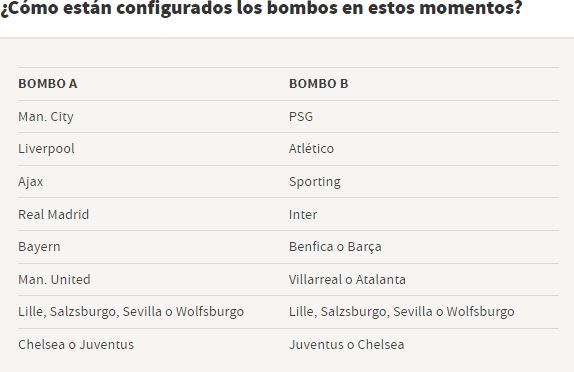Select the Juventus o Chelsea cell
Screen dimensions: 574x372
tap(347, 345)
